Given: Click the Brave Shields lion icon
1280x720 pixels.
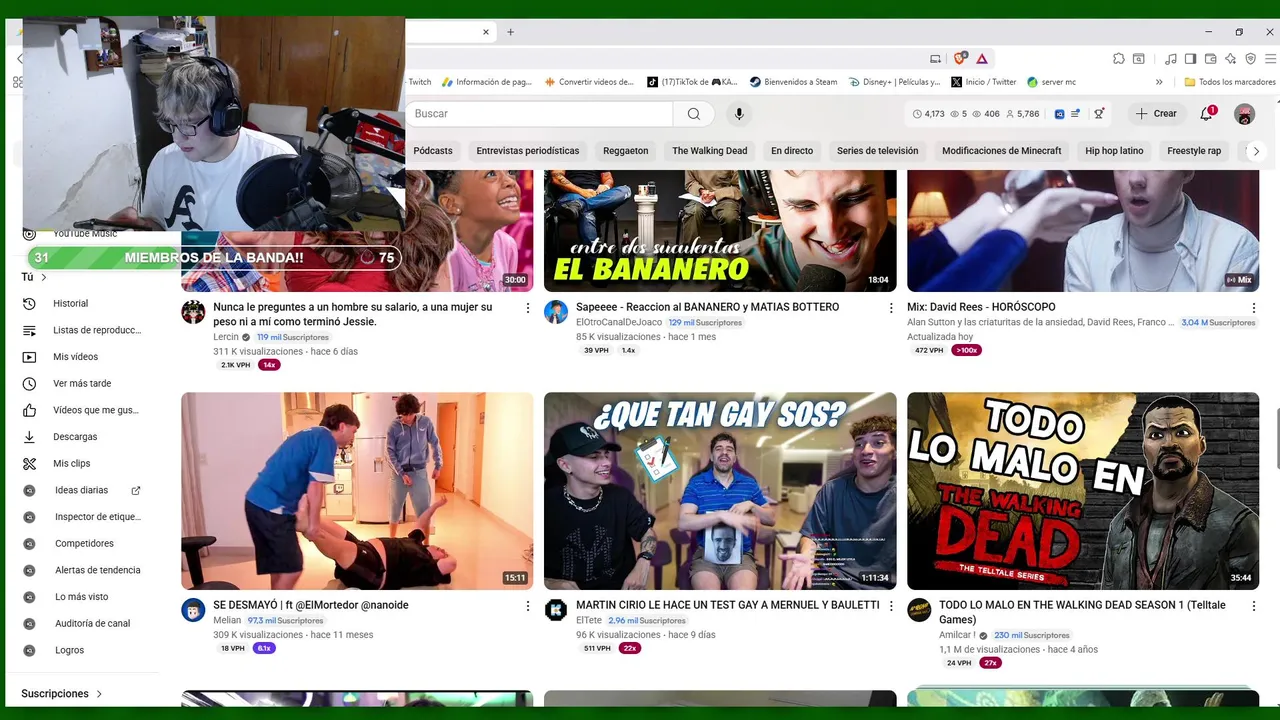Looking at the screenshot, I should click(x=960, y=59).
